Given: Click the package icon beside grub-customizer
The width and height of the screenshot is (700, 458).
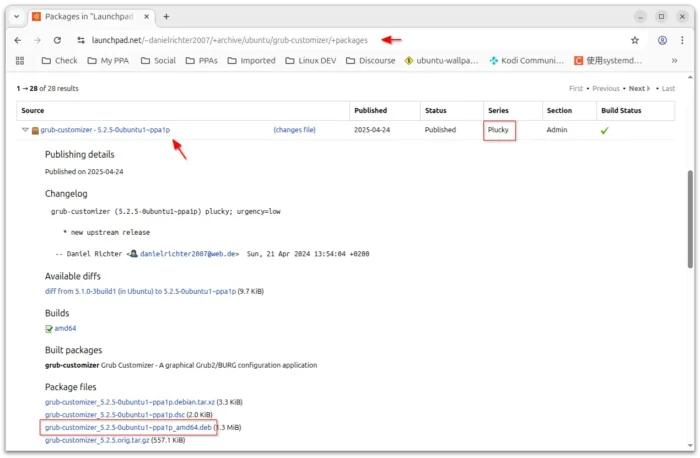Looking at the screenshot, I should click(35, 130).
